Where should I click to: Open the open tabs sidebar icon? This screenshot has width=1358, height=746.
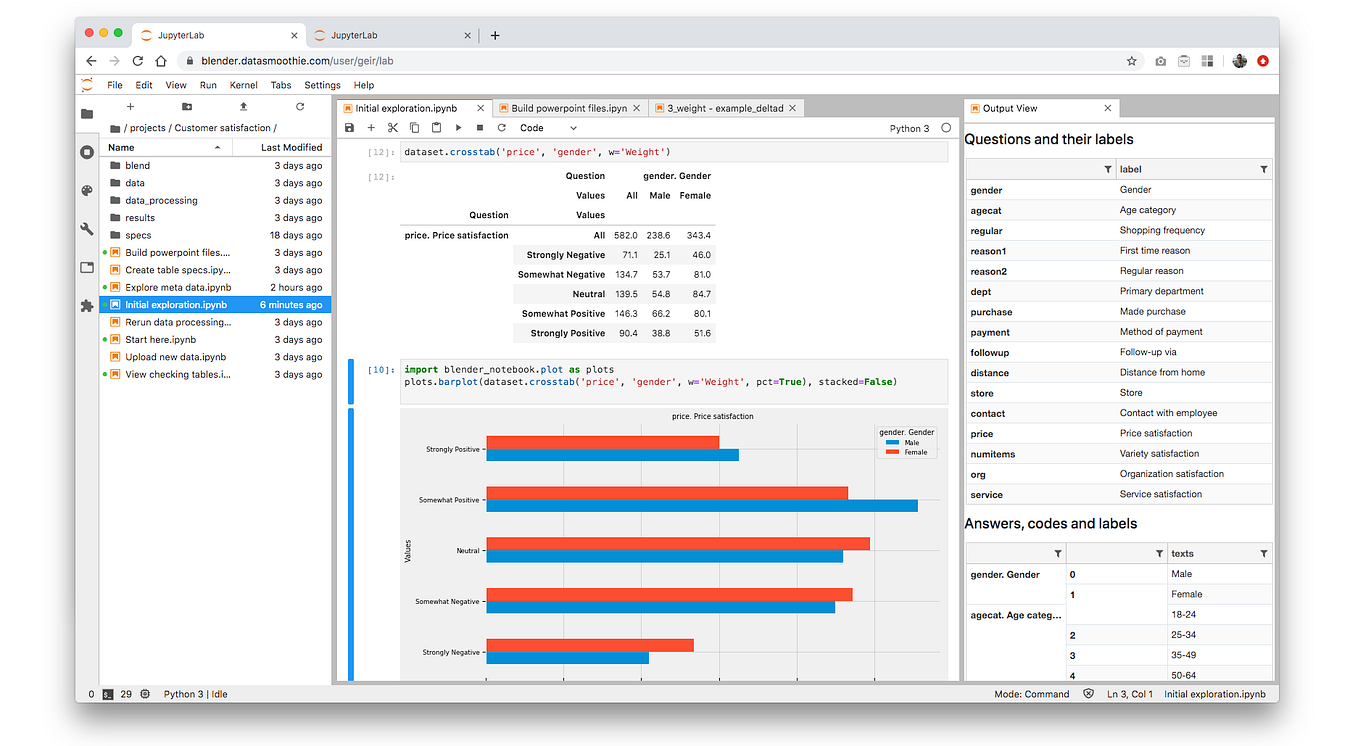pyautogui.click(x=87, y=267)
